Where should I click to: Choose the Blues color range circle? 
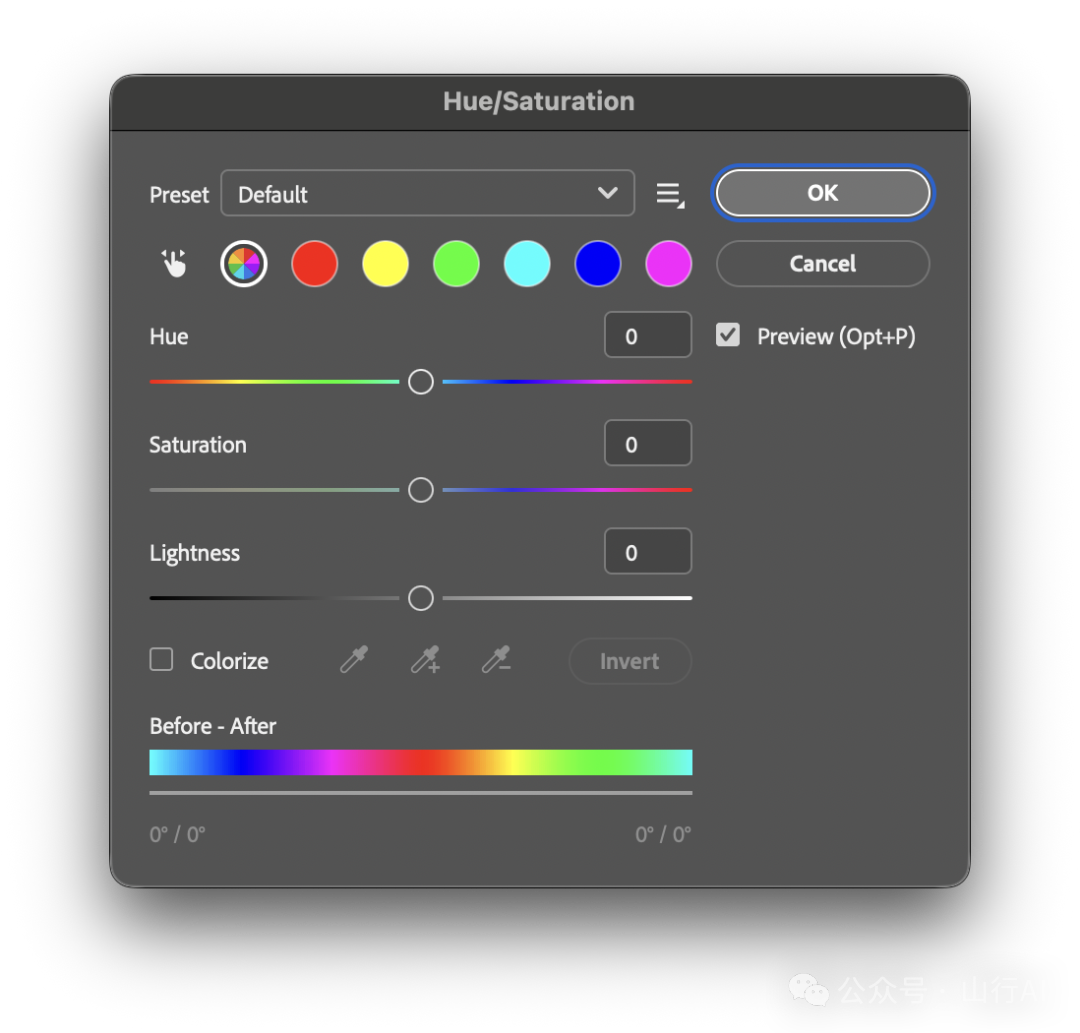598,264
